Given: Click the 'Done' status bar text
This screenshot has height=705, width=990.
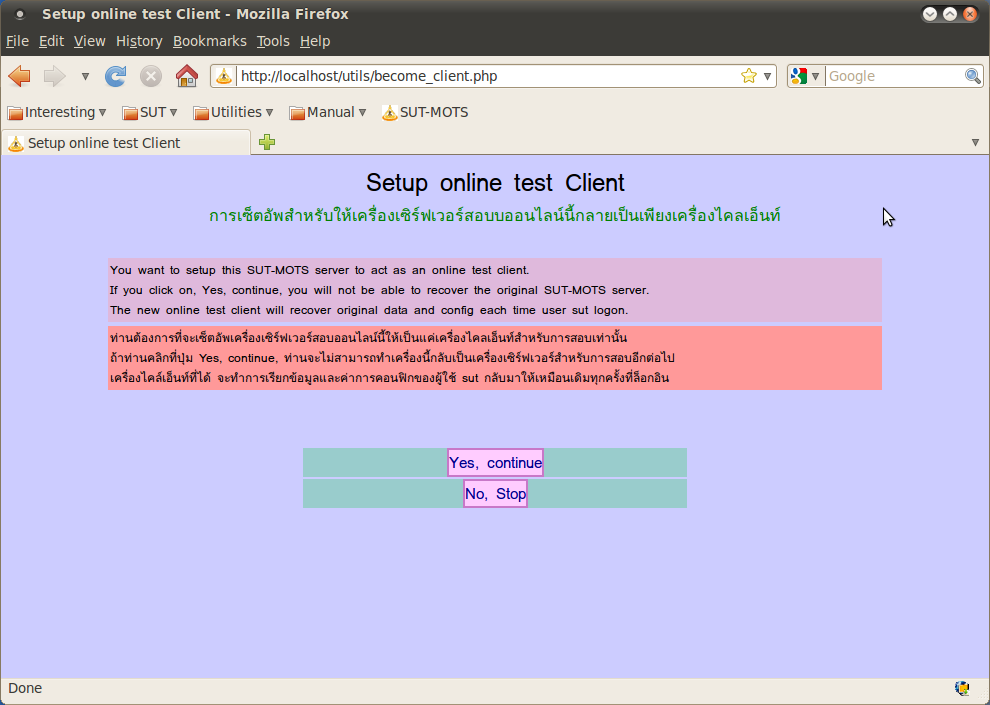Looking at the screenshot, I should tap(25, 688).
